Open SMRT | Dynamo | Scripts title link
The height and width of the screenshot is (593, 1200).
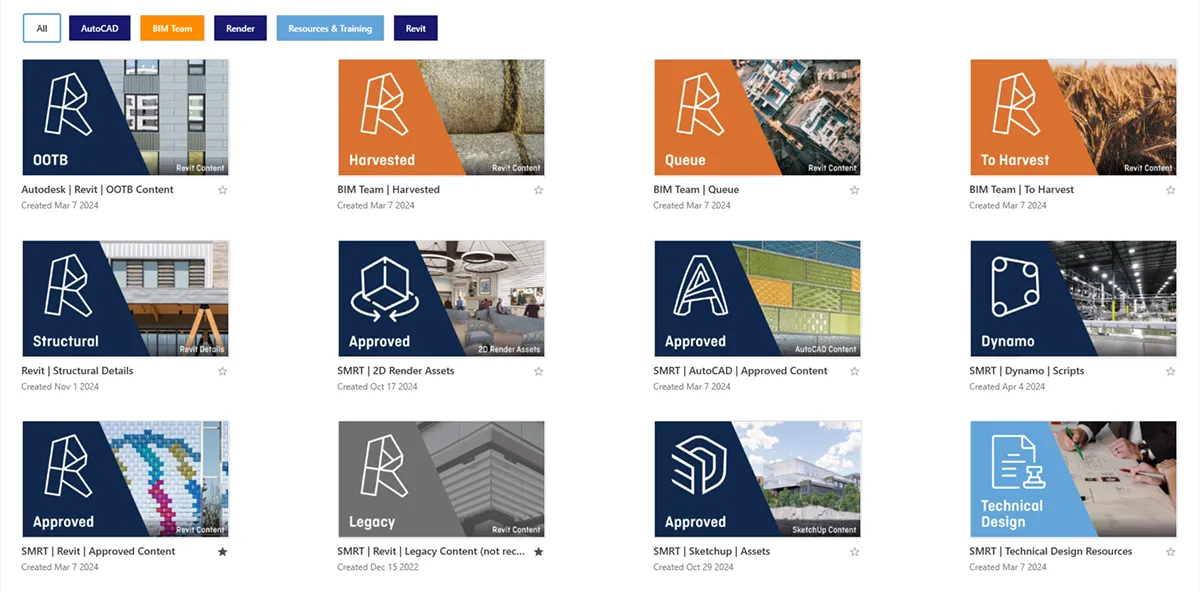coord(1027,371)
